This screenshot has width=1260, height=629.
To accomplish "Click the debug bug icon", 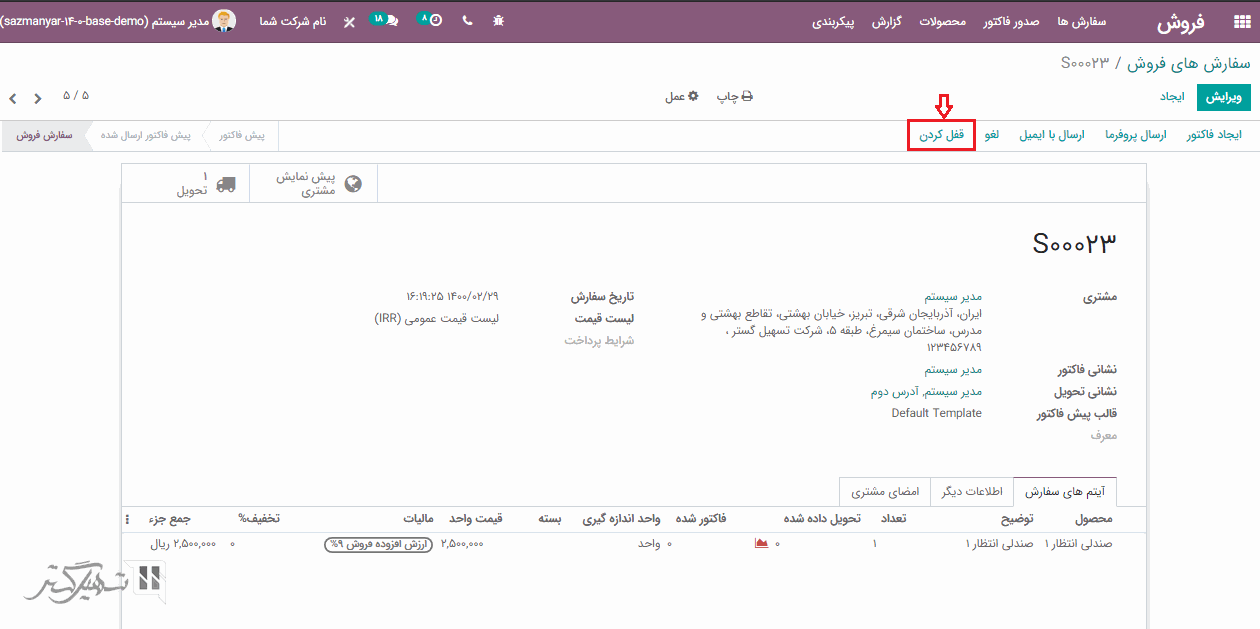I will pos(499,21).
